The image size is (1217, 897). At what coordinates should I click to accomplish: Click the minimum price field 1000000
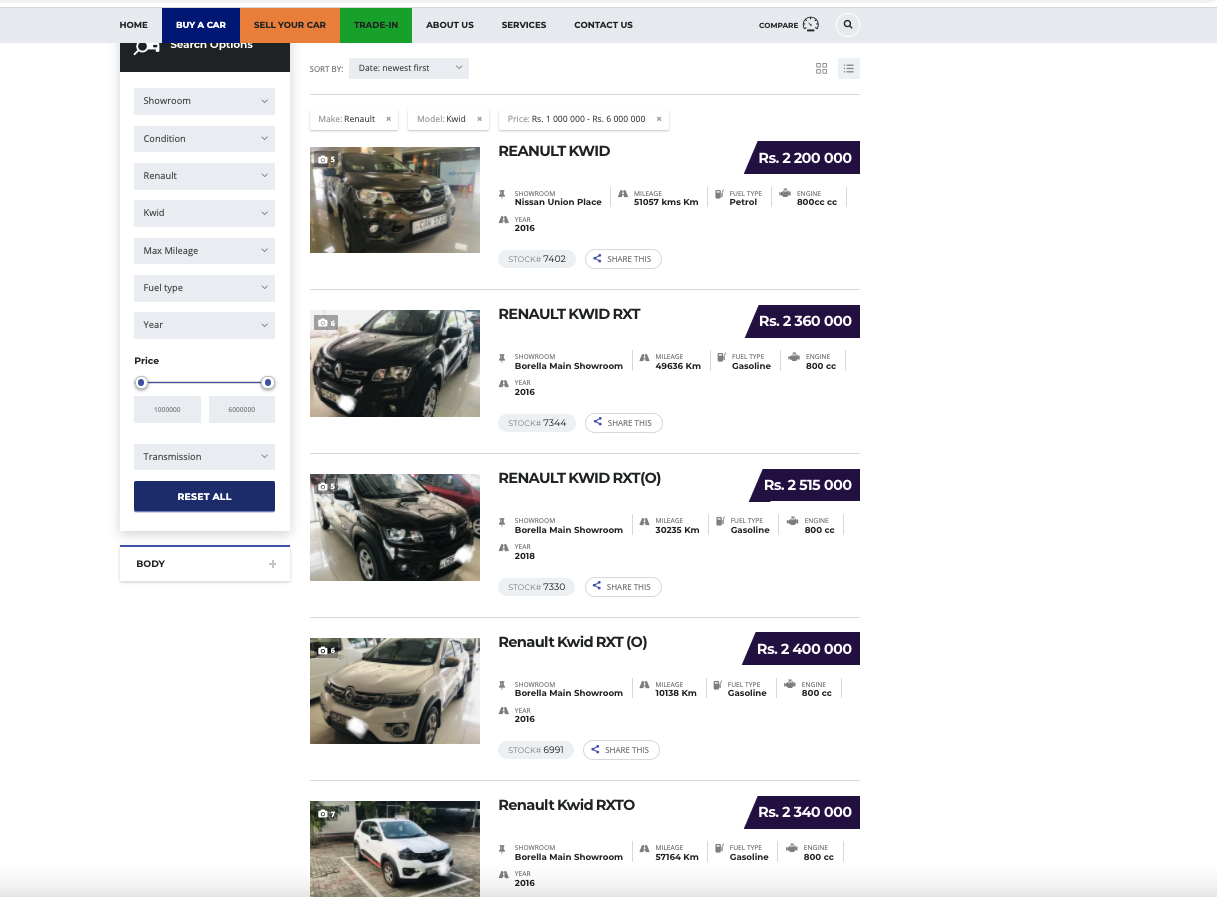pyautogui.click(x=167, y=410)
